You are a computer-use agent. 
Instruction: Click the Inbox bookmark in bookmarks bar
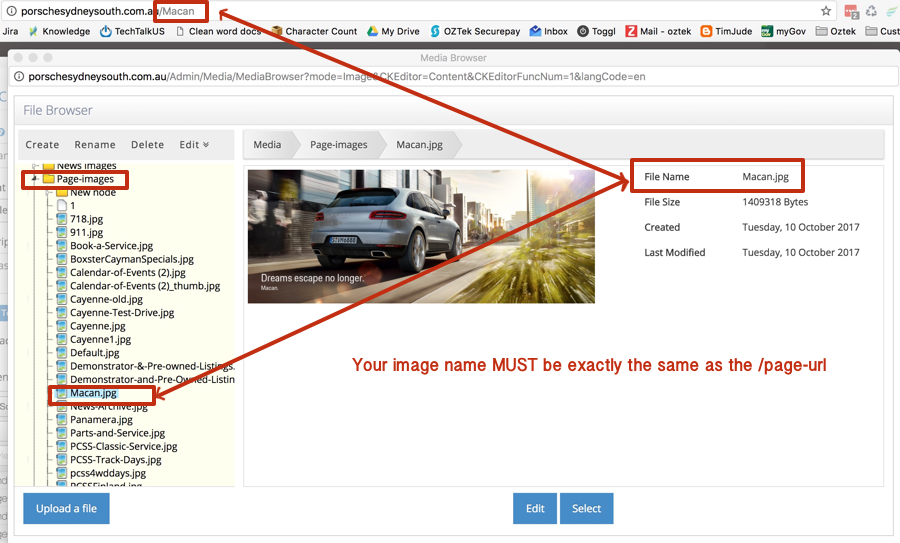(x=549, y=31)
